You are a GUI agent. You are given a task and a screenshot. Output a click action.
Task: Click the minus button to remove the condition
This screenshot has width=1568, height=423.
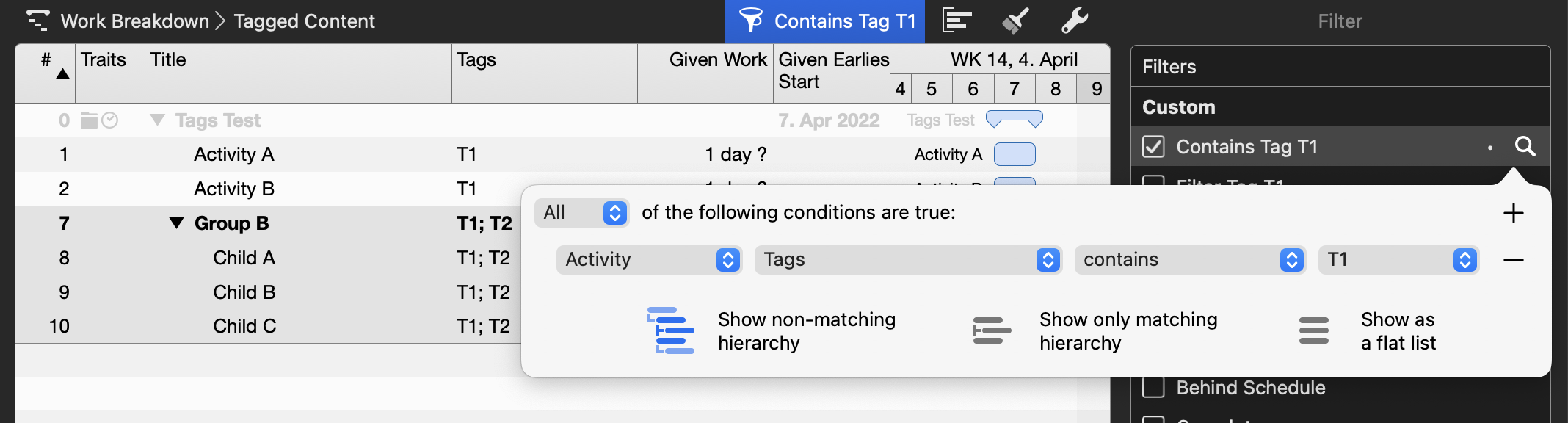[1514, 259]
